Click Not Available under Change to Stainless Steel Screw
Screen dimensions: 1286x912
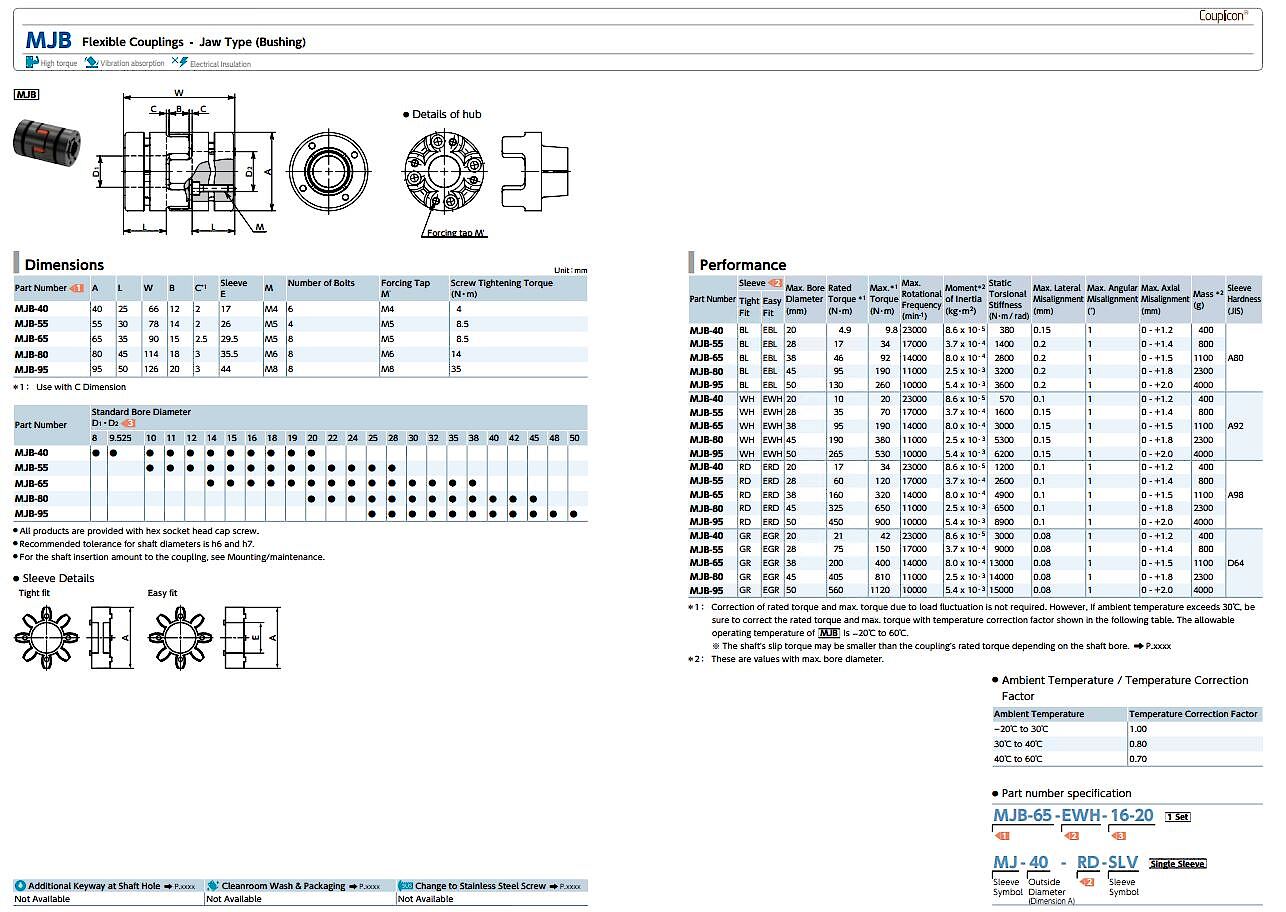[x=425, y=899]
